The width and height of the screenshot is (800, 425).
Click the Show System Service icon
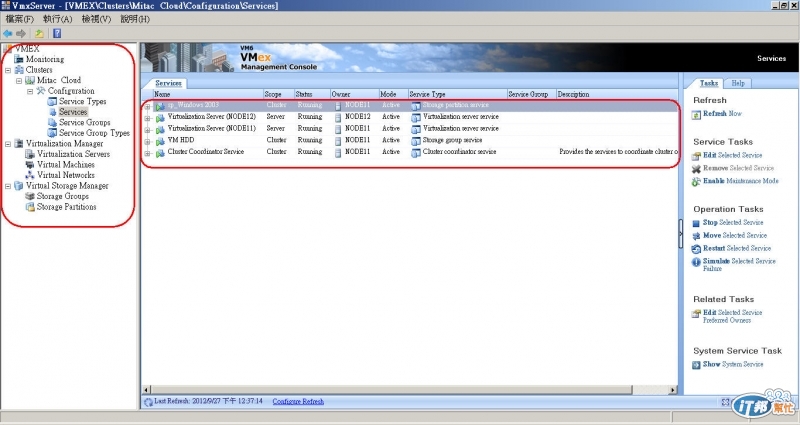click(696, 365)
